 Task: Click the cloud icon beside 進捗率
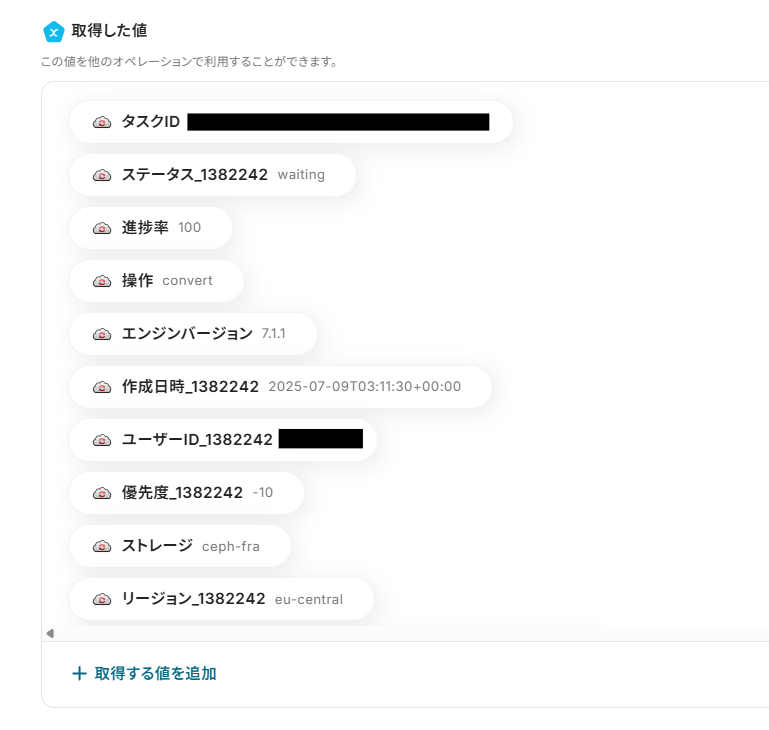pos(102,228)
